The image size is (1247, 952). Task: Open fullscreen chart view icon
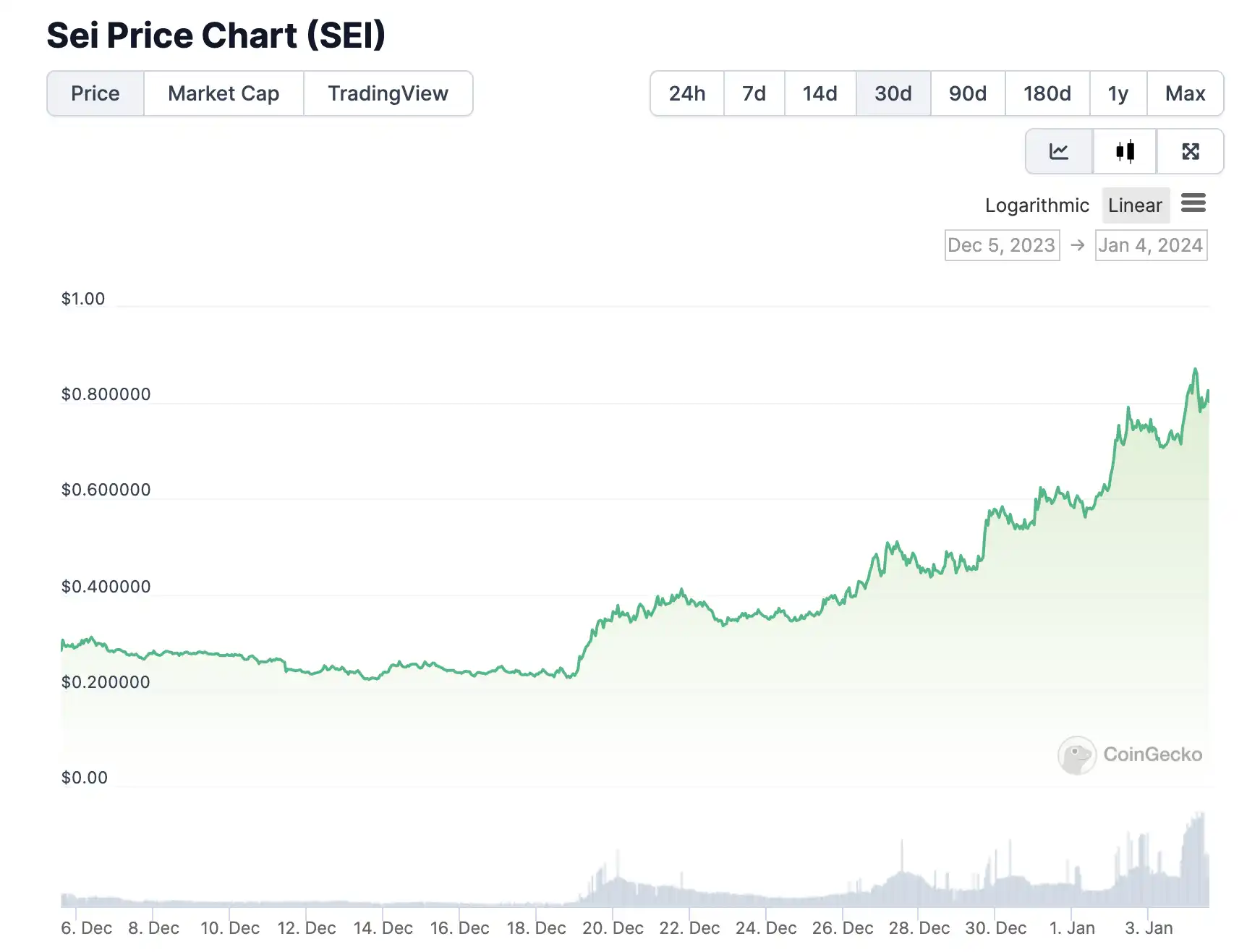pos(1191,151)
